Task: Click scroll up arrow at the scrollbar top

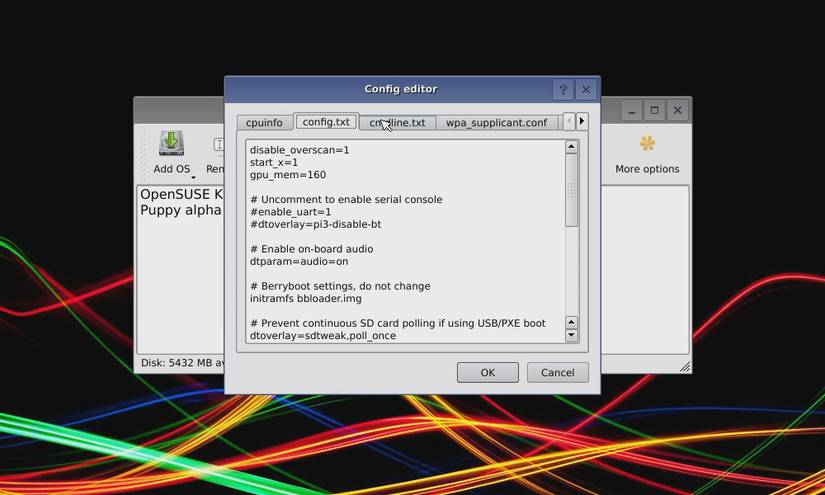Action: click(571, 147)
